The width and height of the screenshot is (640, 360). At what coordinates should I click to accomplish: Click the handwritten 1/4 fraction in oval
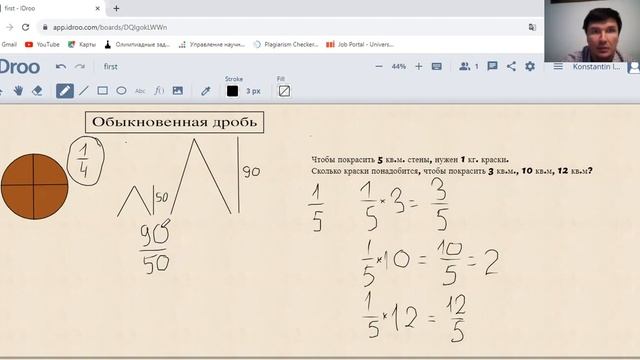85,161
